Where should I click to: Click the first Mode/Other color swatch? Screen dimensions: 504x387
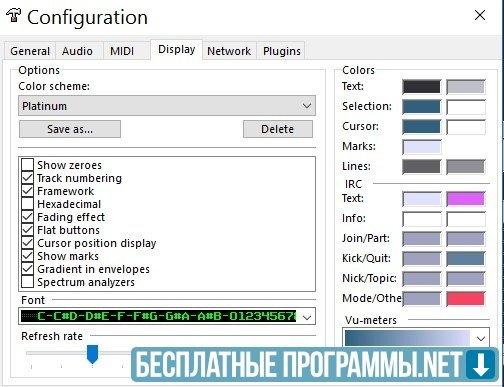[x=421, y=299]
